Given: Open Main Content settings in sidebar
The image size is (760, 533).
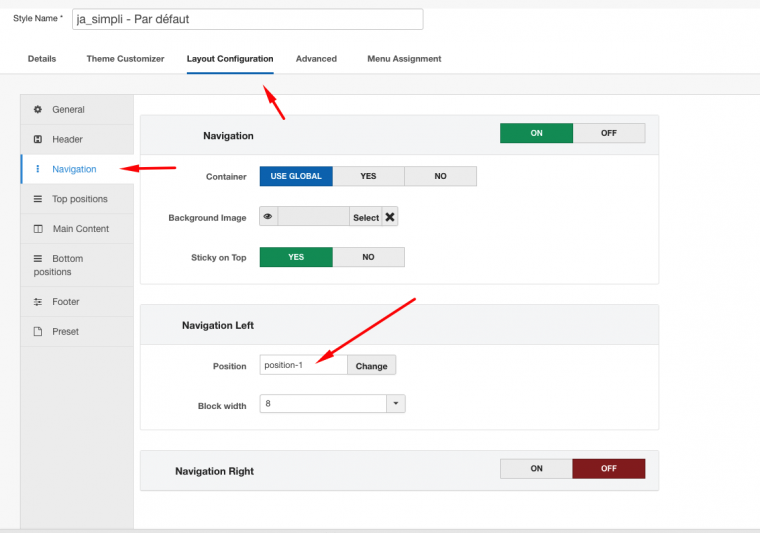Looking at the screenshot, I should [77, 229].
